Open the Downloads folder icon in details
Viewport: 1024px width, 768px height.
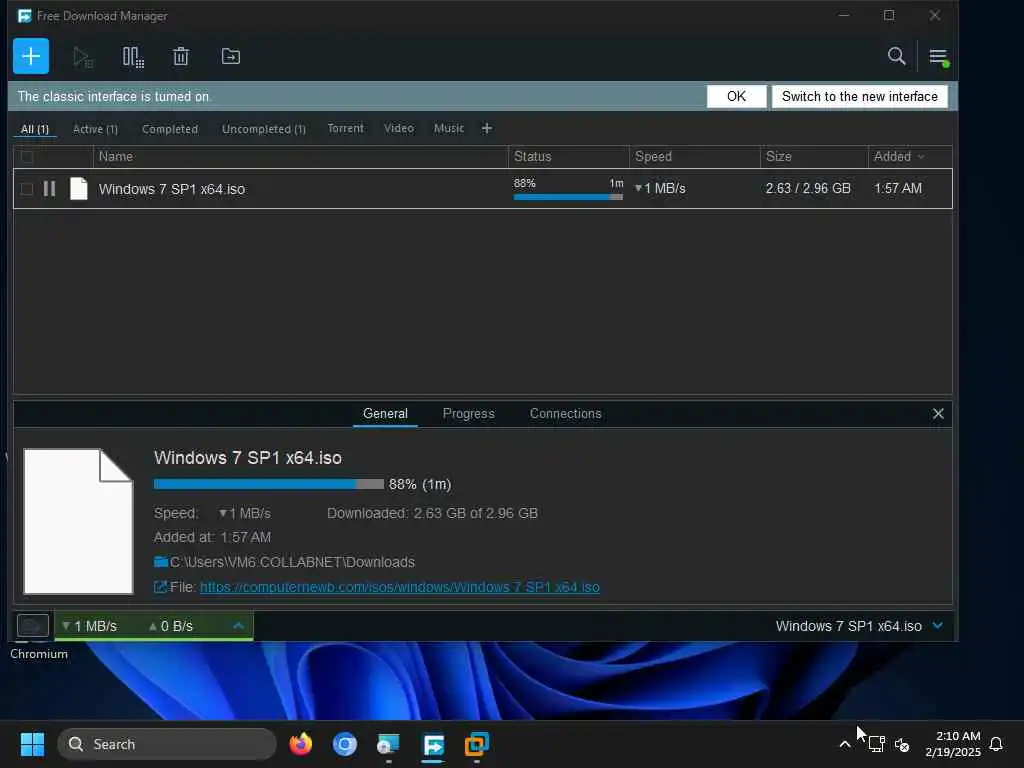pos(161,562)
